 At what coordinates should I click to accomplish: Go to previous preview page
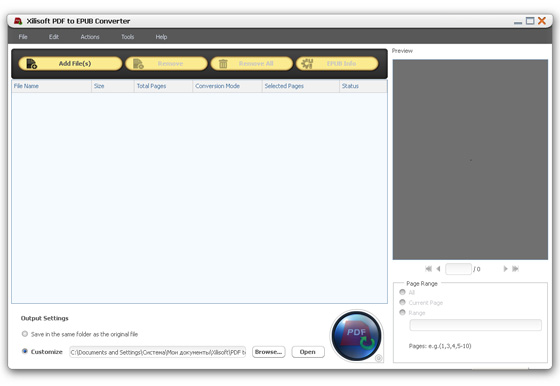coord(438,269)
